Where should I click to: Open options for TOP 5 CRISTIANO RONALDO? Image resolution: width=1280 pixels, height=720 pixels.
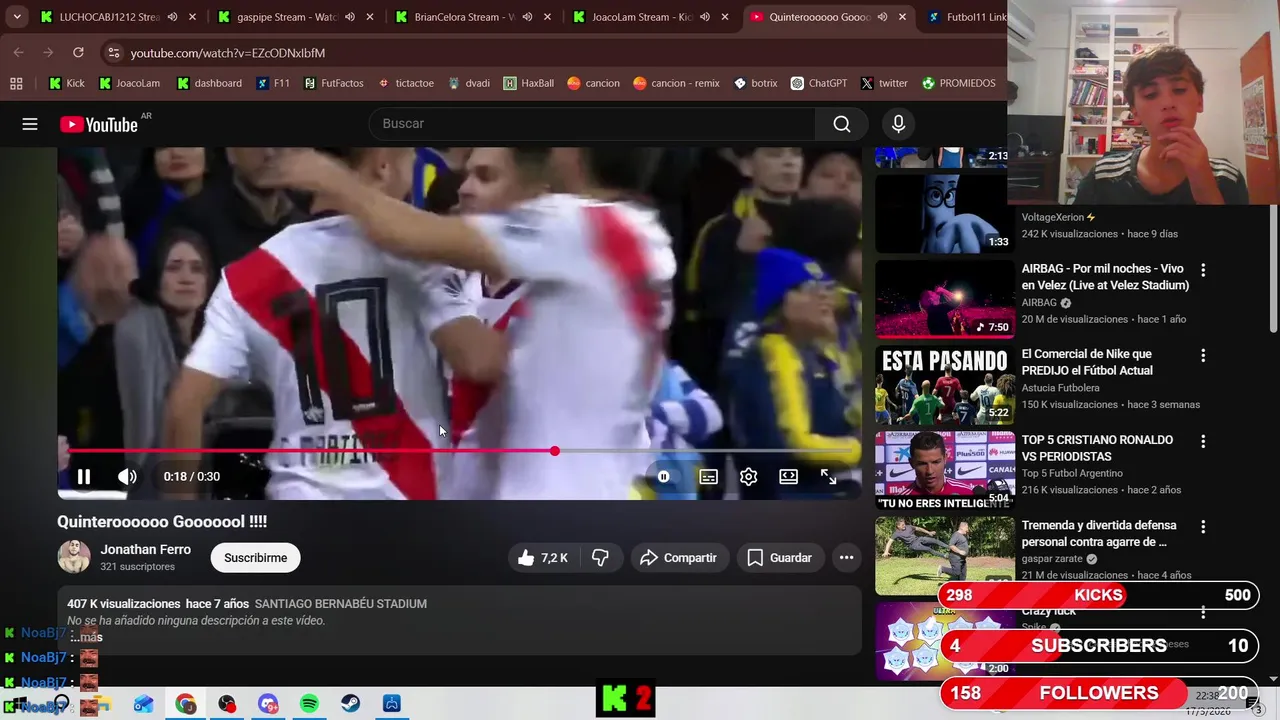(x=1203, y=441)
